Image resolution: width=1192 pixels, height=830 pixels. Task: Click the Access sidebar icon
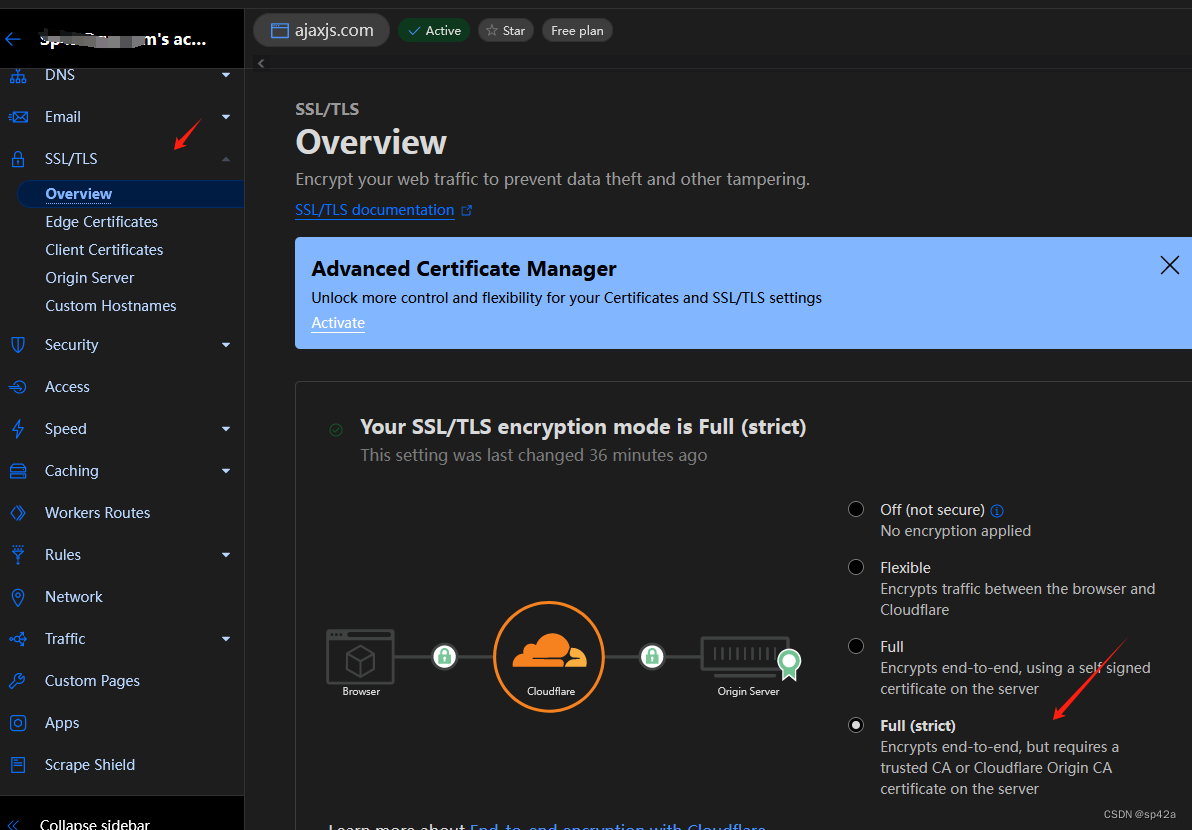tap(17, 387)
